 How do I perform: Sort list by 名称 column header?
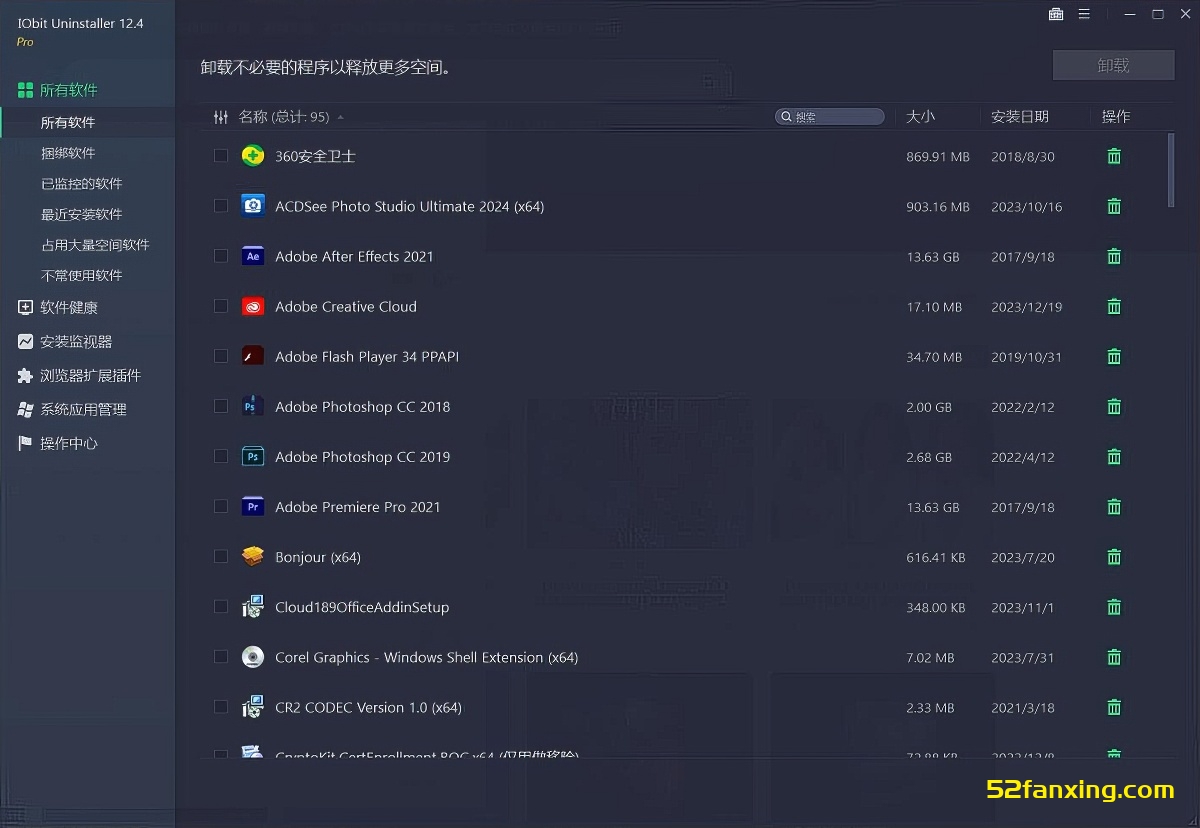pyautogui.click(x=284, y=117)
